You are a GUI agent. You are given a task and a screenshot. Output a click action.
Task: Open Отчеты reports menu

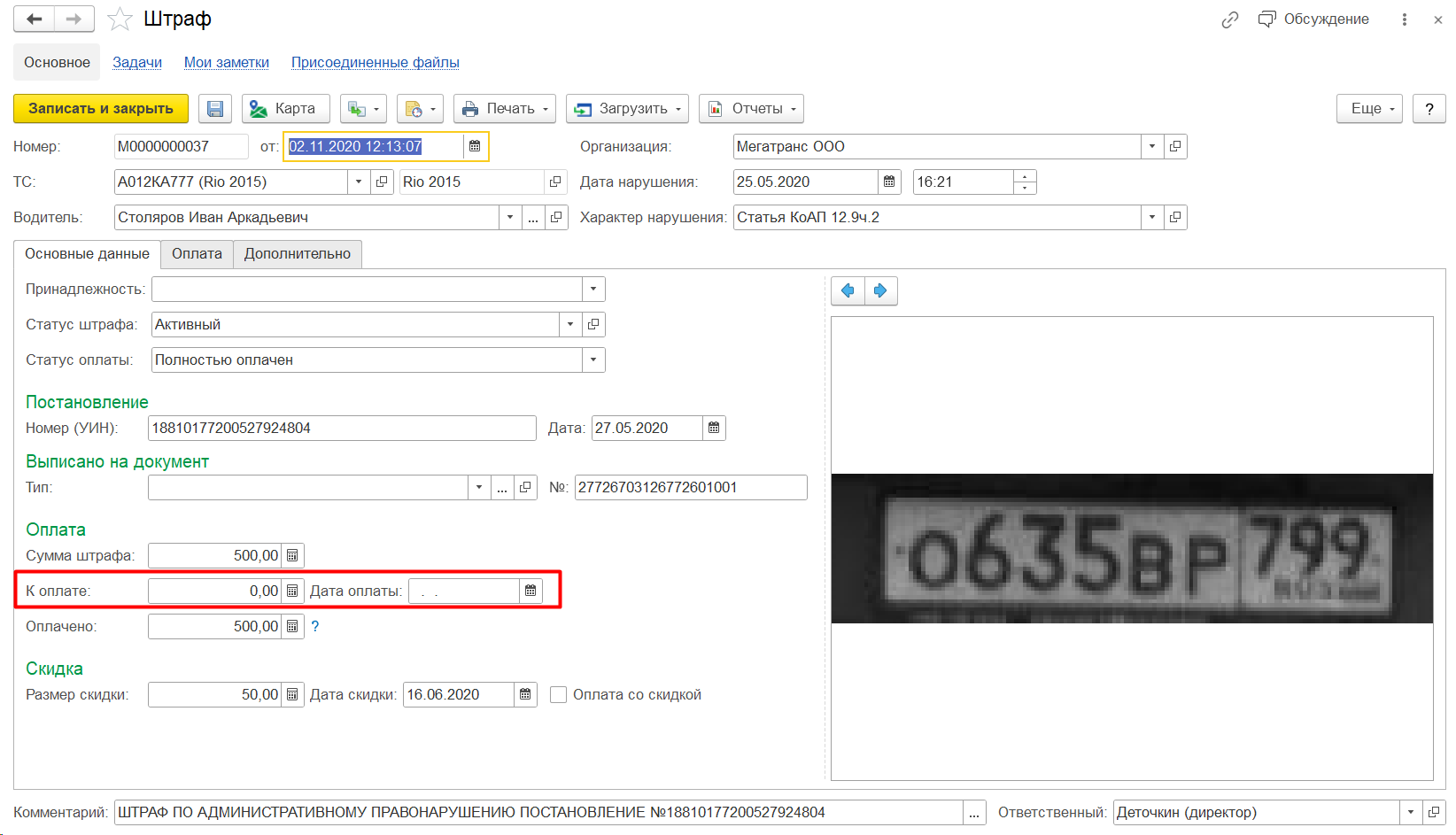click(x=751, y=109)
